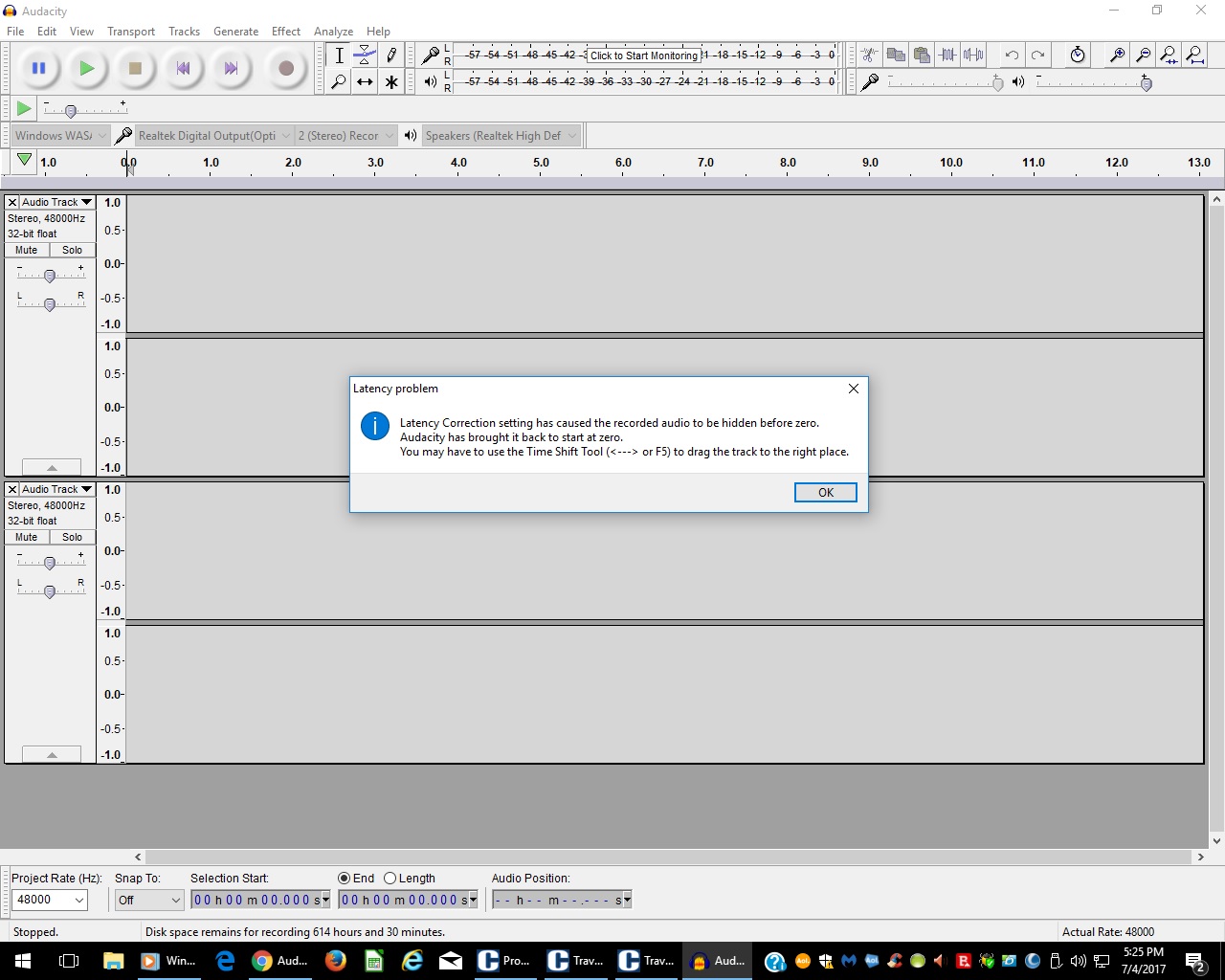This screenshot has width=1225, height=980.
Task: Mute the second Audio Track
Action: [27, 537]
